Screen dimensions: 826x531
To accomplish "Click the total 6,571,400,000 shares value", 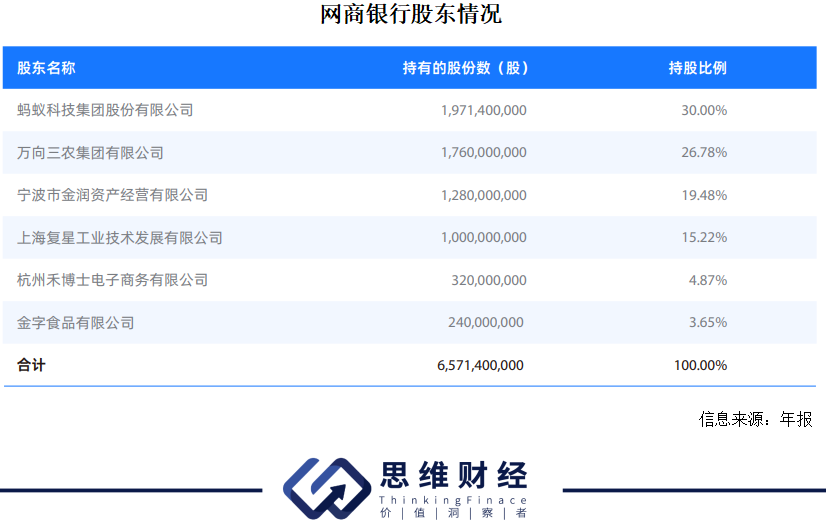I will (480, 366).
